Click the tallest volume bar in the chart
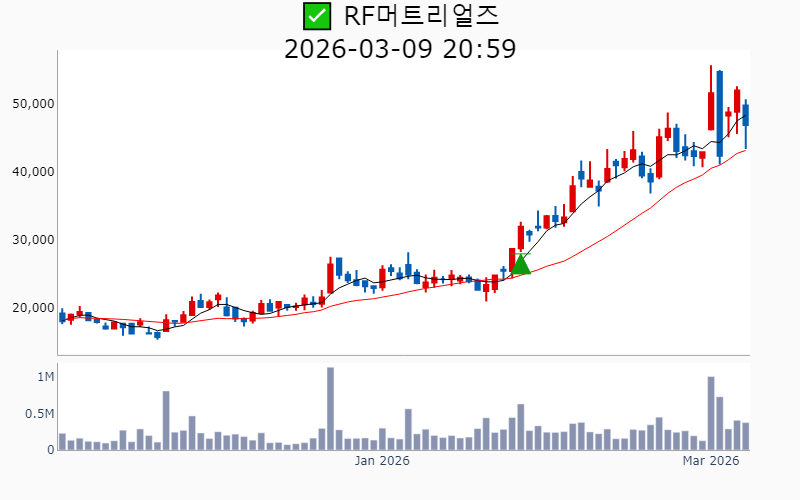This screenshot has height=500, width=800. coord(330,409)
